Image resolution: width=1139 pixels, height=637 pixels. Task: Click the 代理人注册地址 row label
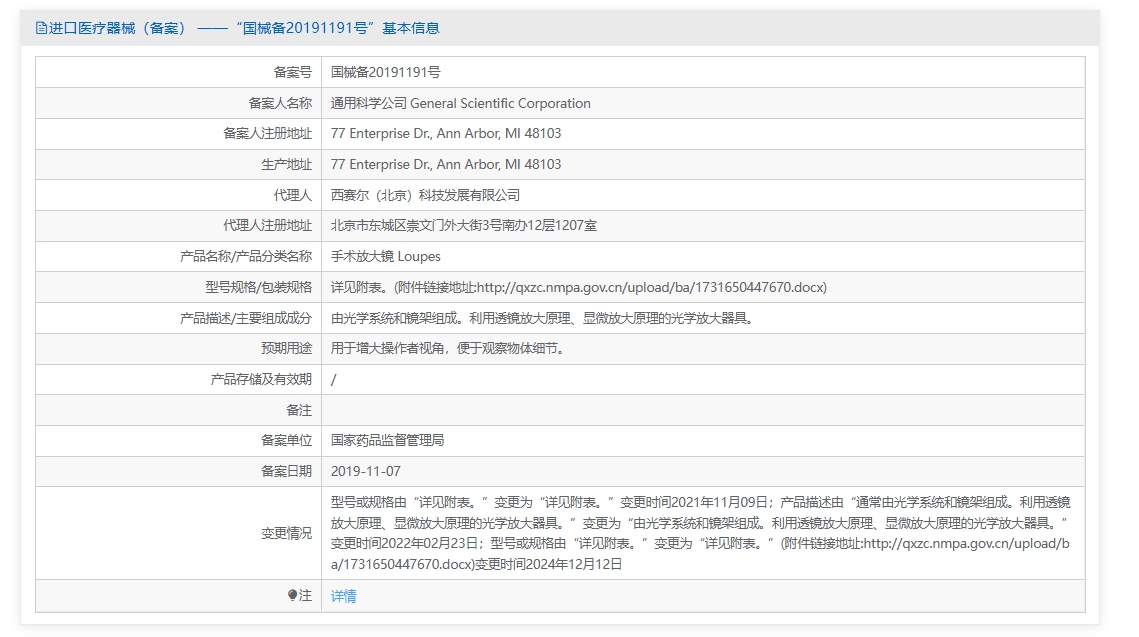pyautogui.click(x=267, y=226)
